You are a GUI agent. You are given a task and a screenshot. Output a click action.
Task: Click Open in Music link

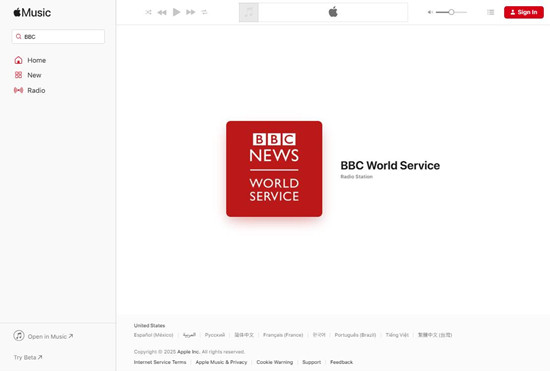tap(43, 336)
